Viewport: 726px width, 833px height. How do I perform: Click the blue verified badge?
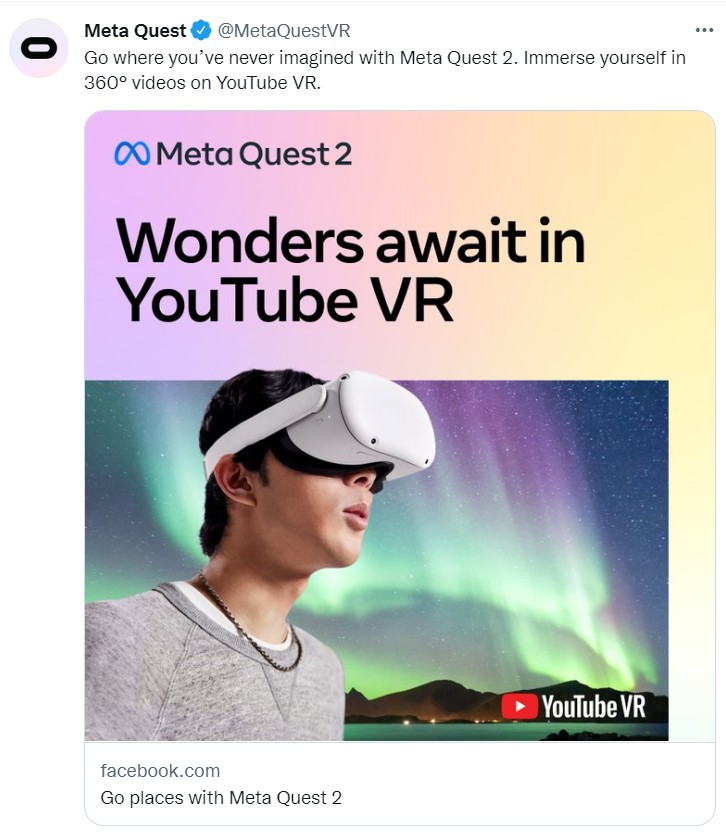click(201, 30)
